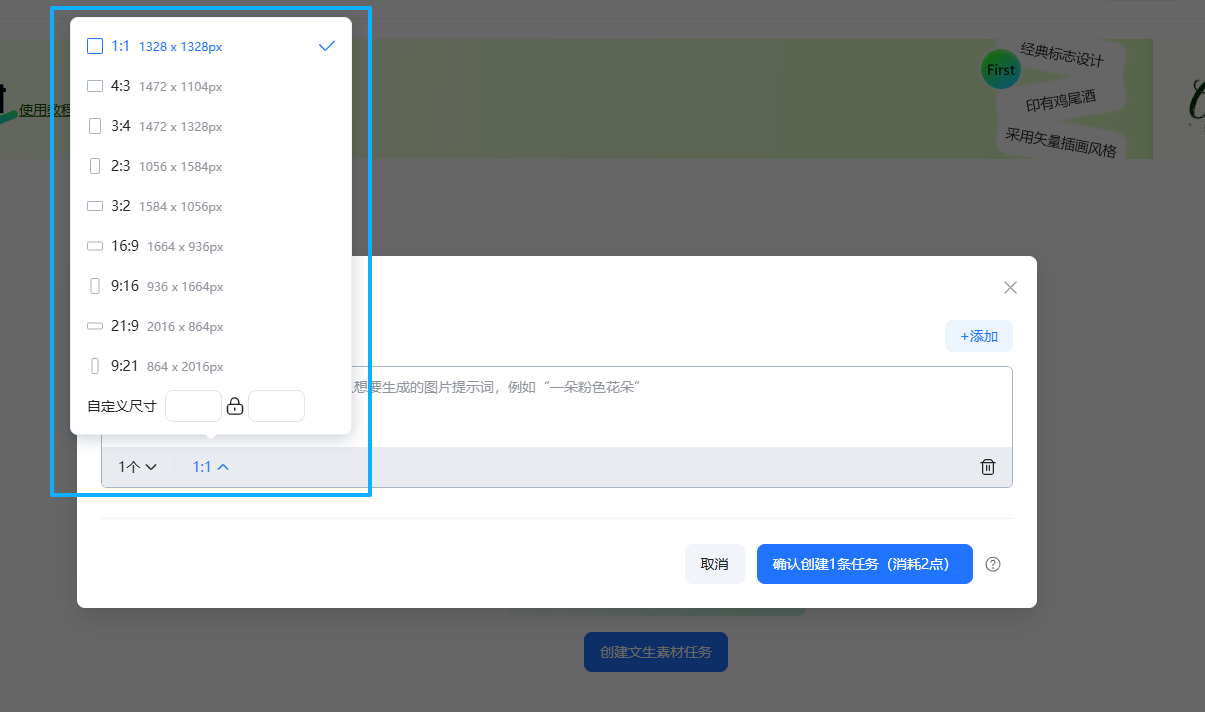Screen dimensions: 1205x712
Task: Click the 16:9 widescreen shape icon
Action: coord(94,246)
